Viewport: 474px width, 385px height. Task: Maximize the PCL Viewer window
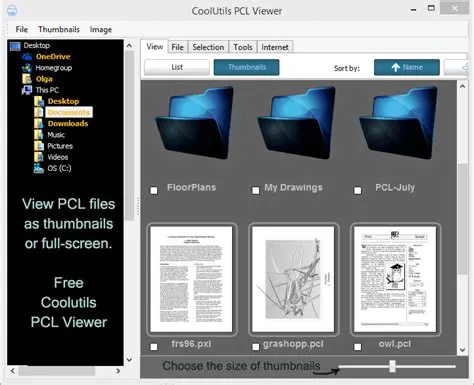[431, 8]
